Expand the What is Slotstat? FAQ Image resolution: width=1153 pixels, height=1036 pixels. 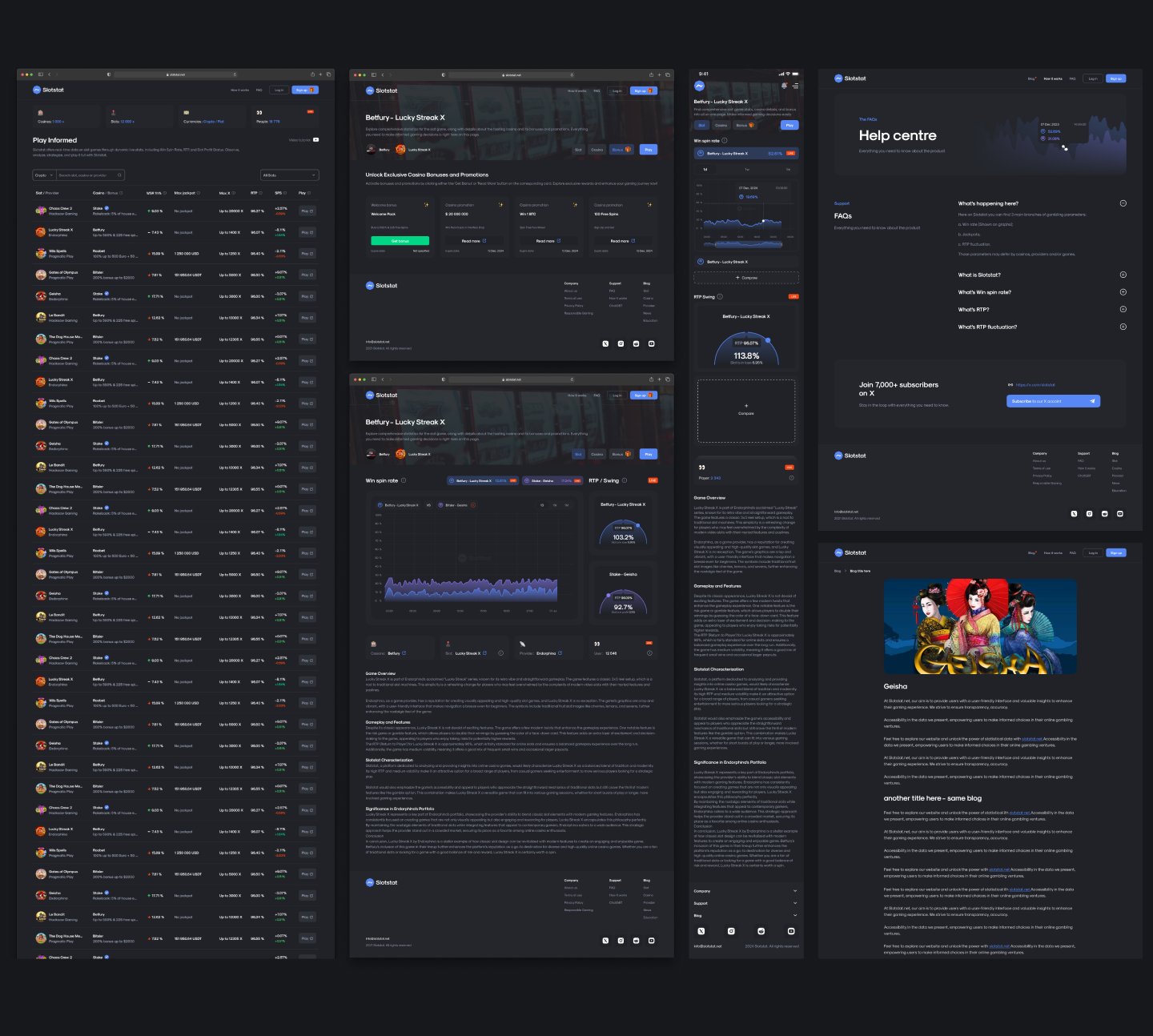[x=1123, y=275]
